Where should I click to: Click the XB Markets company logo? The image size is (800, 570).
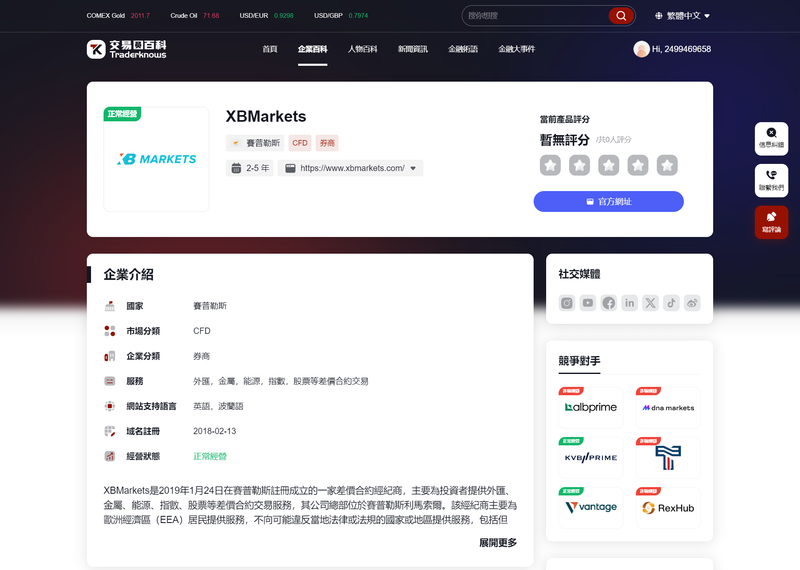coord(156,159)
